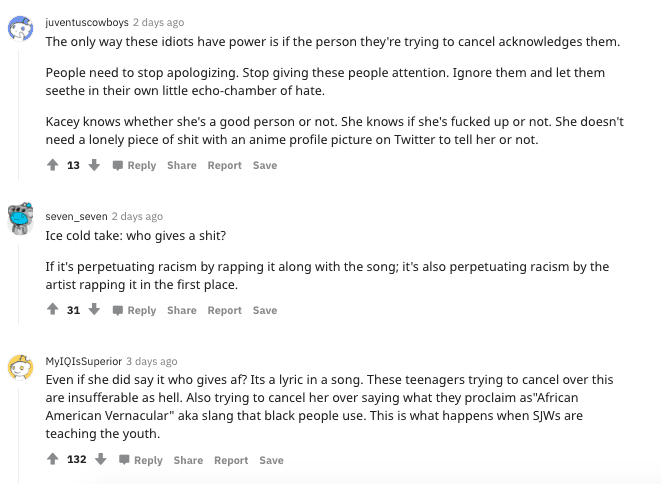Open MyIQIsSuperior user profile link
Image resolution: width=661 pixels, height=484 pixels.
[84, 361]
